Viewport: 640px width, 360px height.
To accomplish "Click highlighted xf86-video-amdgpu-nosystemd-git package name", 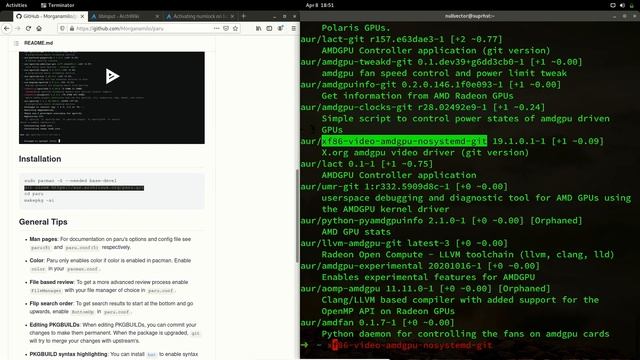I will (404, 141).
